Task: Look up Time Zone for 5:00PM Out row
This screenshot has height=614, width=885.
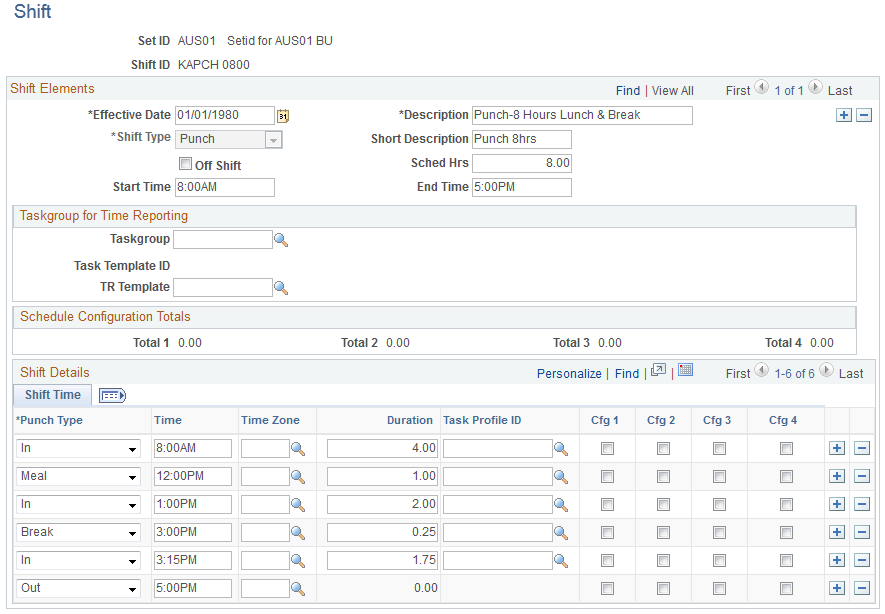Action: pos(298,589)
